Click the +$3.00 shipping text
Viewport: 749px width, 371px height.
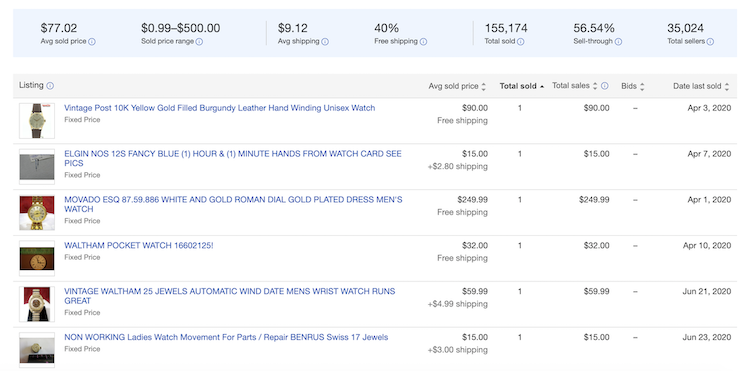point(458,350)
